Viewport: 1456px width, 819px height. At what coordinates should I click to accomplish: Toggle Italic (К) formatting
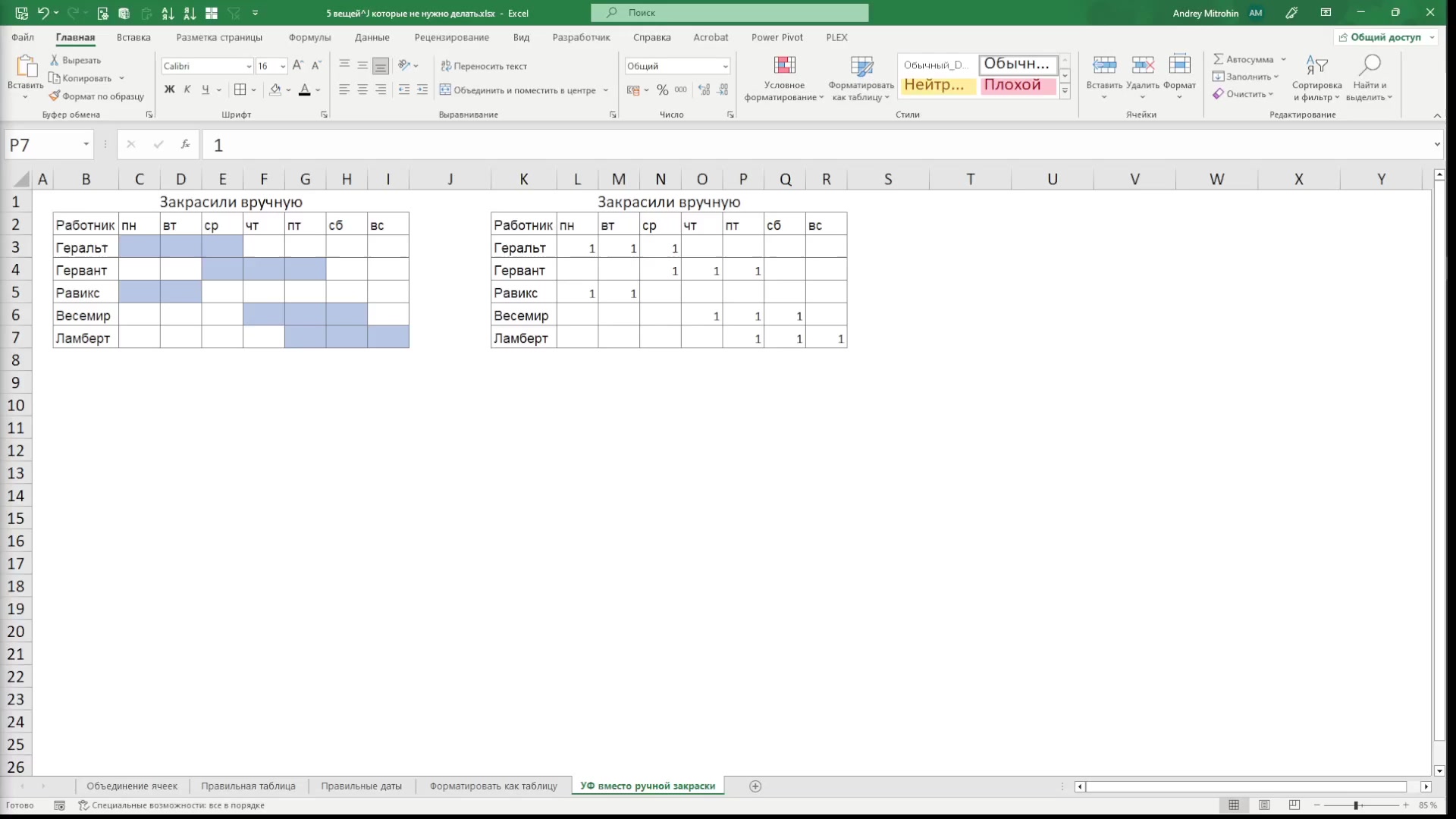(187, 89)
